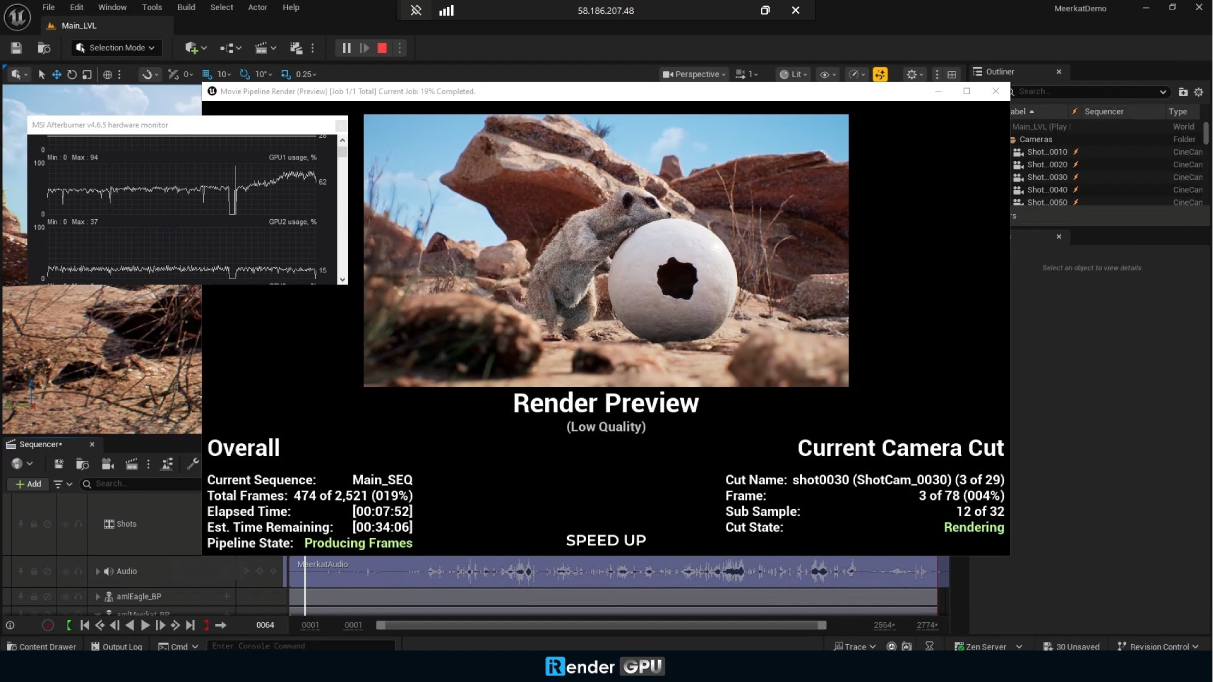The image size is (1213, 682).
Task: Open the Add content (cube plus) dropdown
Action: [195, 47]
